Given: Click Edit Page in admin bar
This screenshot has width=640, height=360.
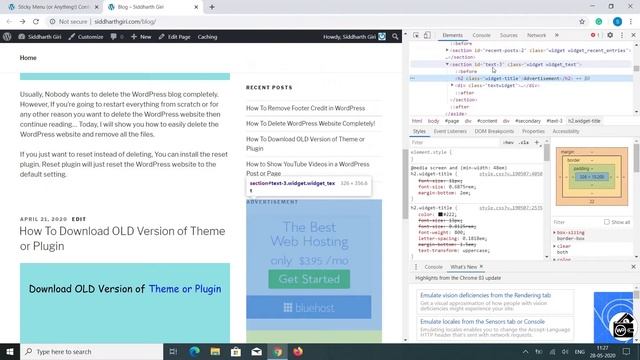Looking at the screenshot, I should (x=174, y=37).
